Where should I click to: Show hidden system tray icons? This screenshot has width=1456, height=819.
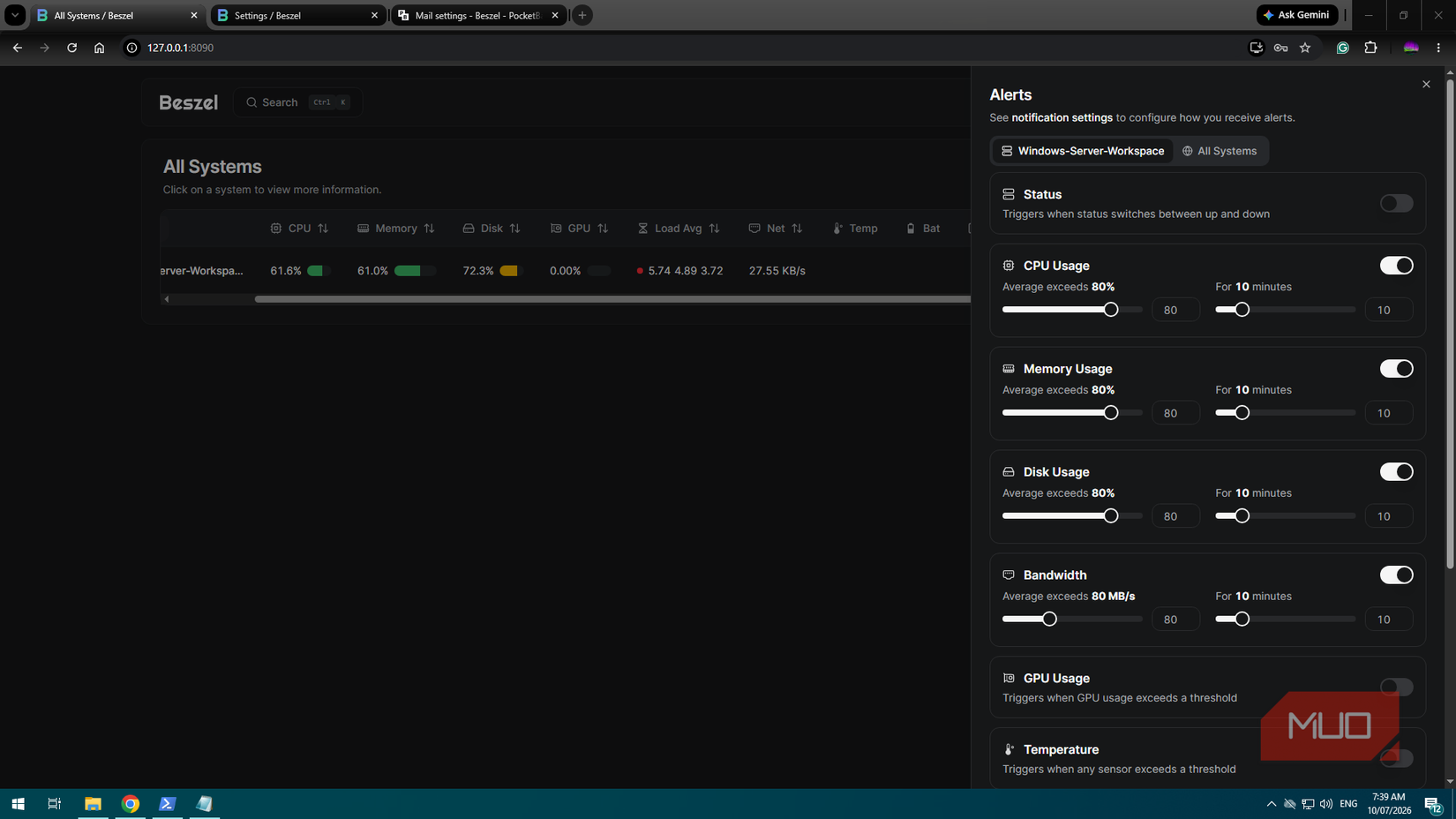[1271, 803]
